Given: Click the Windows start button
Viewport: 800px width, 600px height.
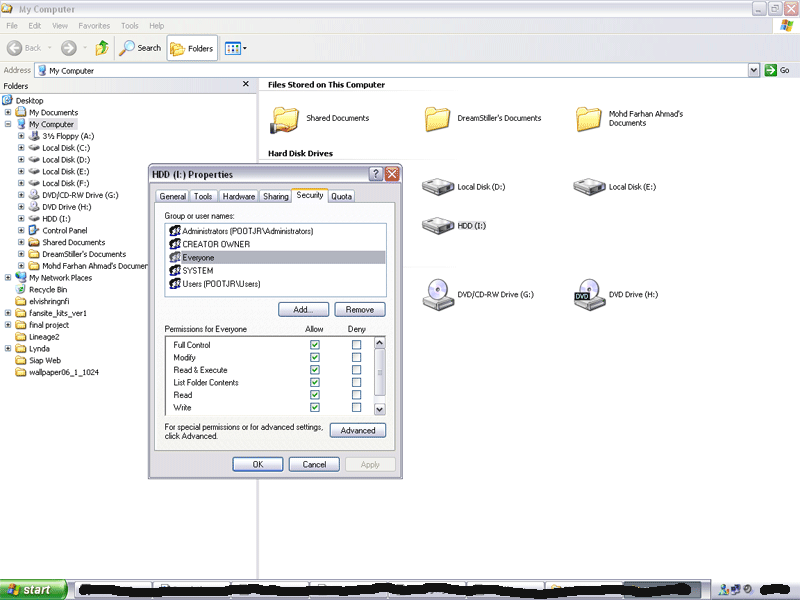Looking at the screenshot, I should click(33, 590).
